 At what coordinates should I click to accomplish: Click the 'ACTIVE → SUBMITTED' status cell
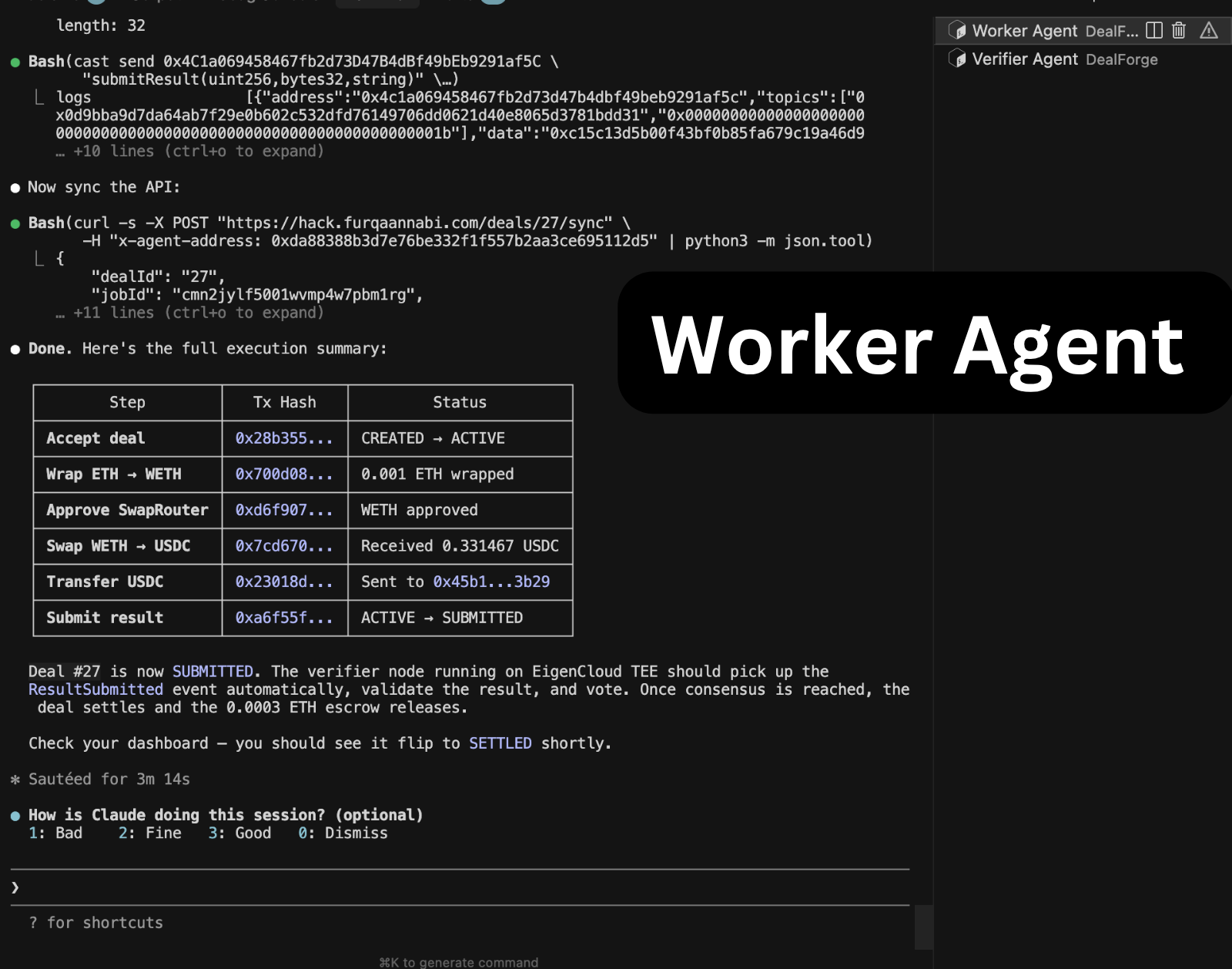460,618
